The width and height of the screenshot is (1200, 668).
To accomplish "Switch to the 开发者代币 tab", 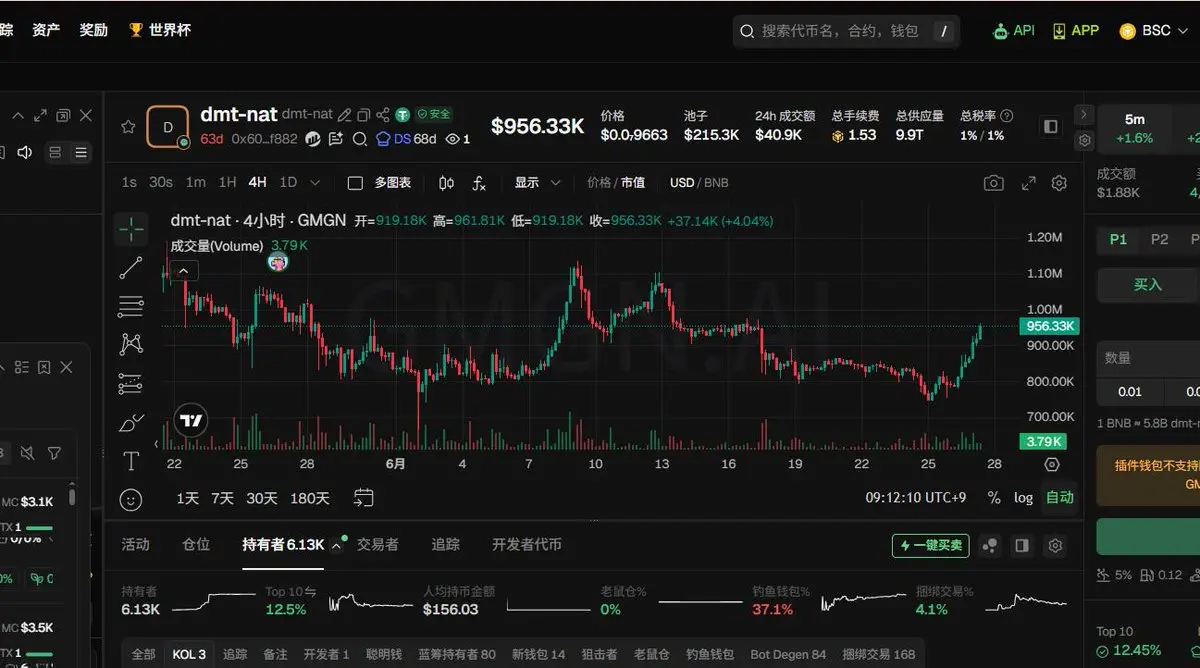I will coord(527,544).
